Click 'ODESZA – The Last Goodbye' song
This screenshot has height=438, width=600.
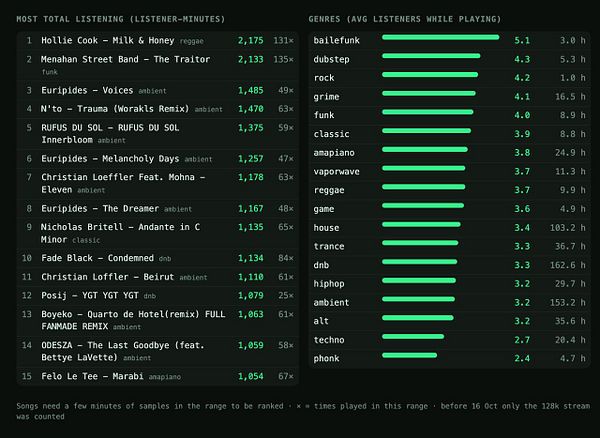(123, 351)
